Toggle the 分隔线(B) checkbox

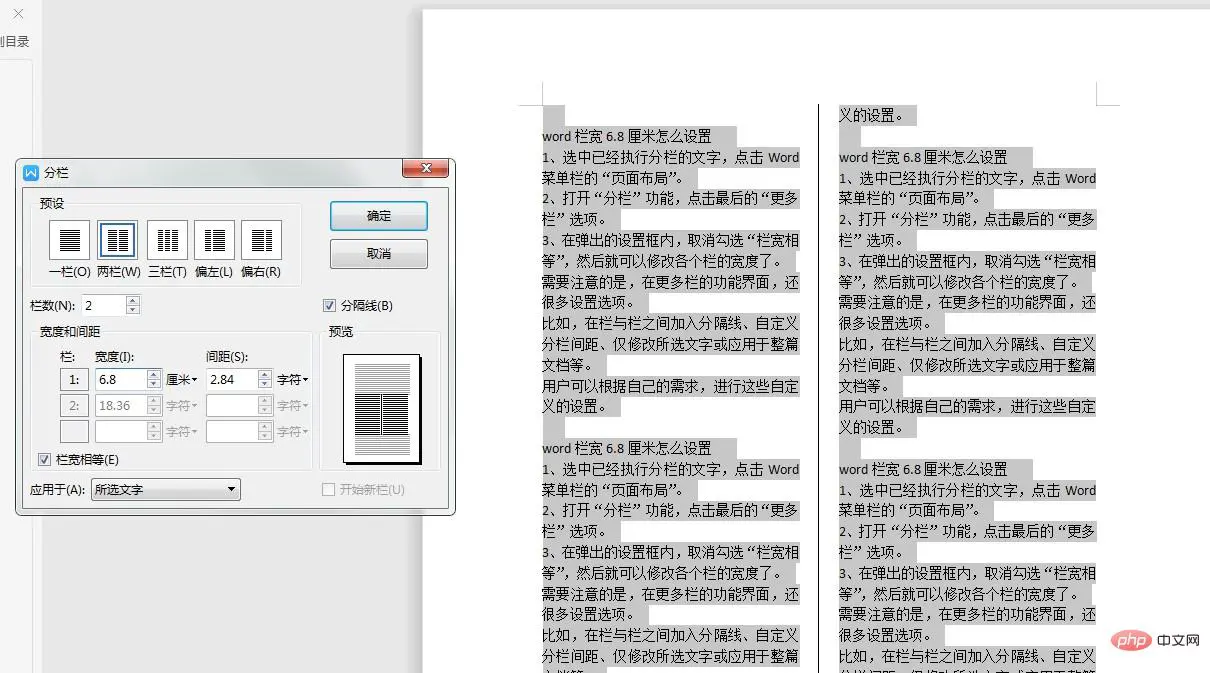tap(330, 306)
